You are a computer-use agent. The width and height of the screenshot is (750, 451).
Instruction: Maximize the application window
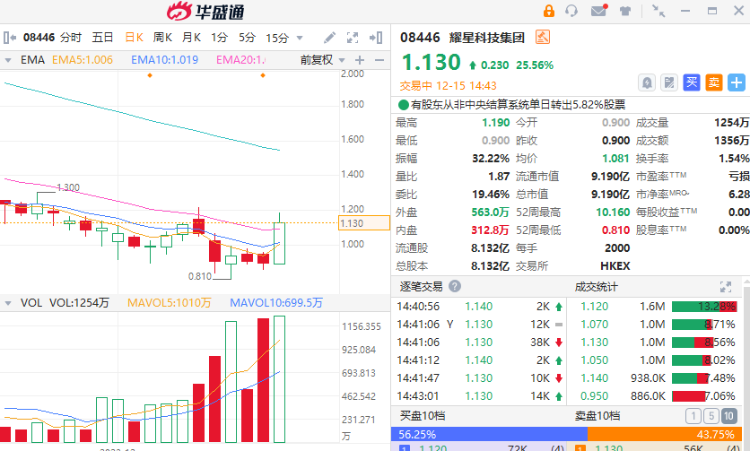click(712, 11)
